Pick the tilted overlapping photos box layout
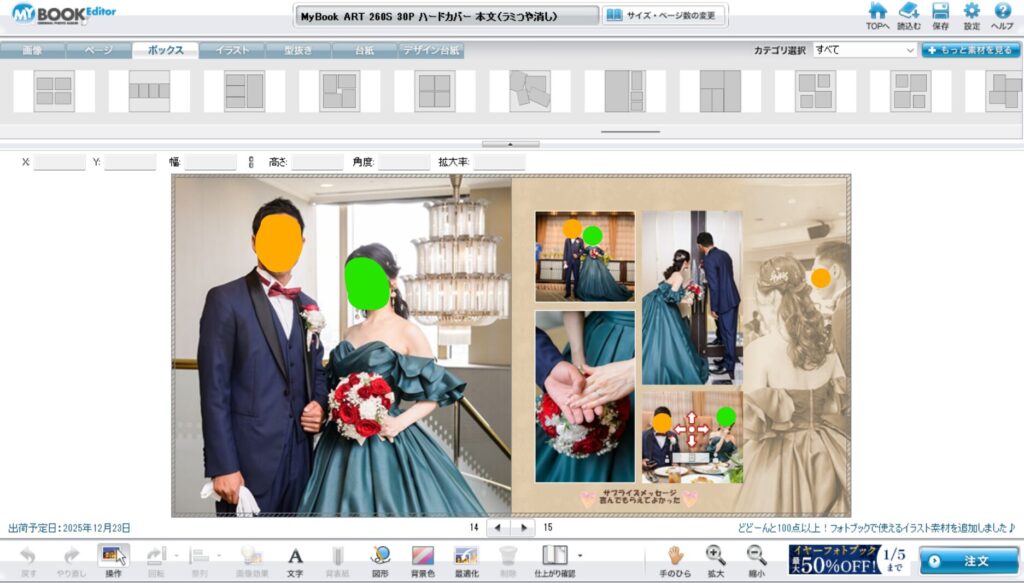 click(x=529, y=91)
